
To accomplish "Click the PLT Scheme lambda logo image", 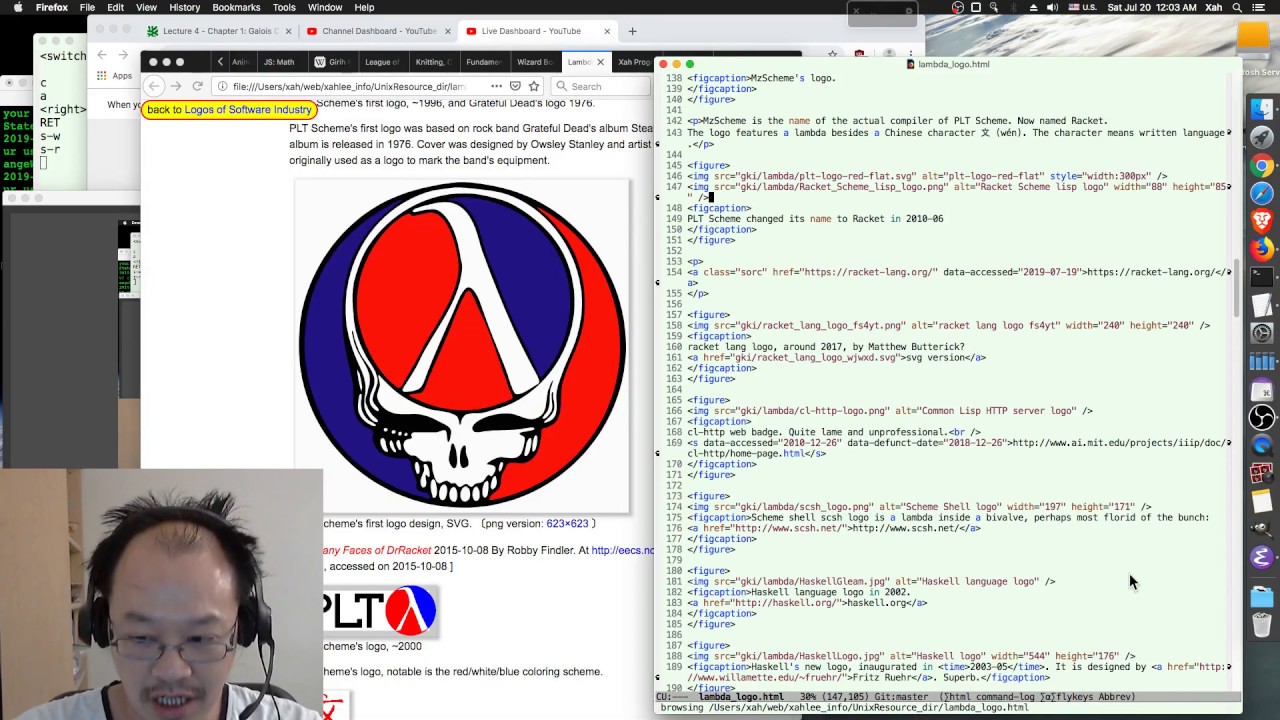I will coord(380,611).
